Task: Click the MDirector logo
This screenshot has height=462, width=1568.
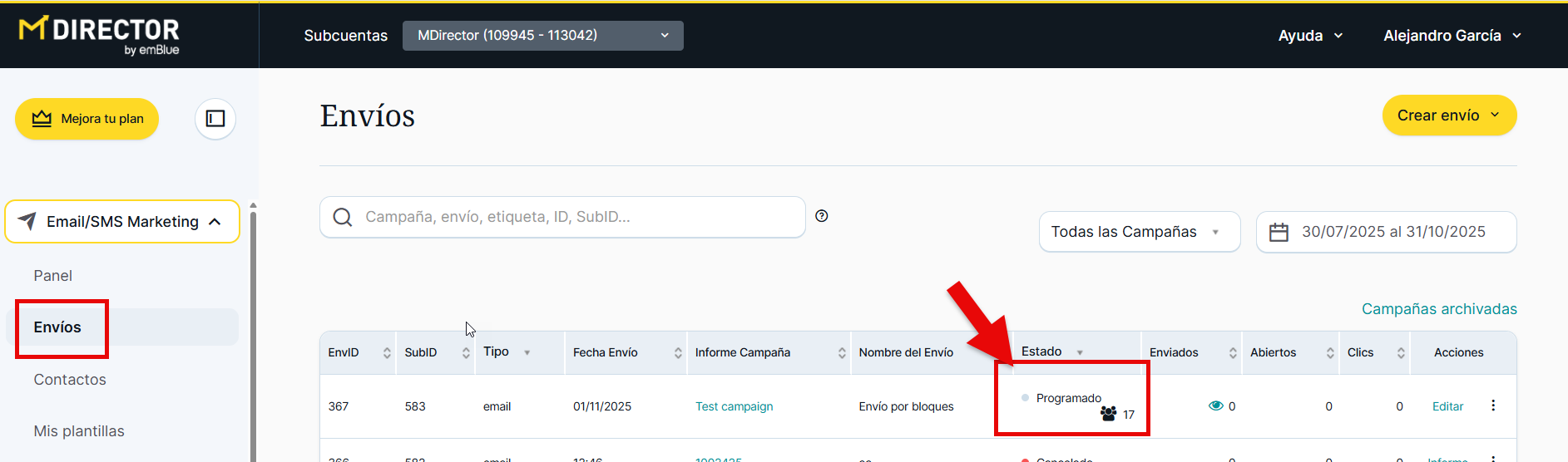Action: 99,36
